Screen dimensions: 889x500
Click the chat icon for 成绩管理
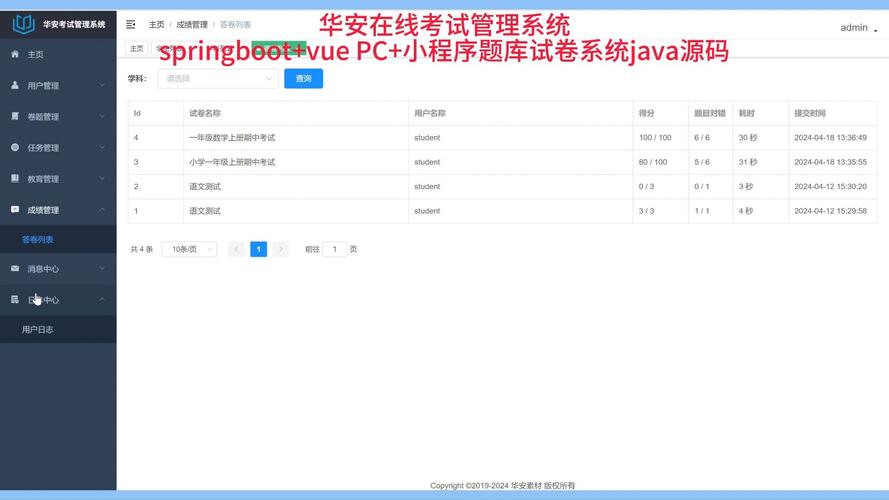[15, 209]
